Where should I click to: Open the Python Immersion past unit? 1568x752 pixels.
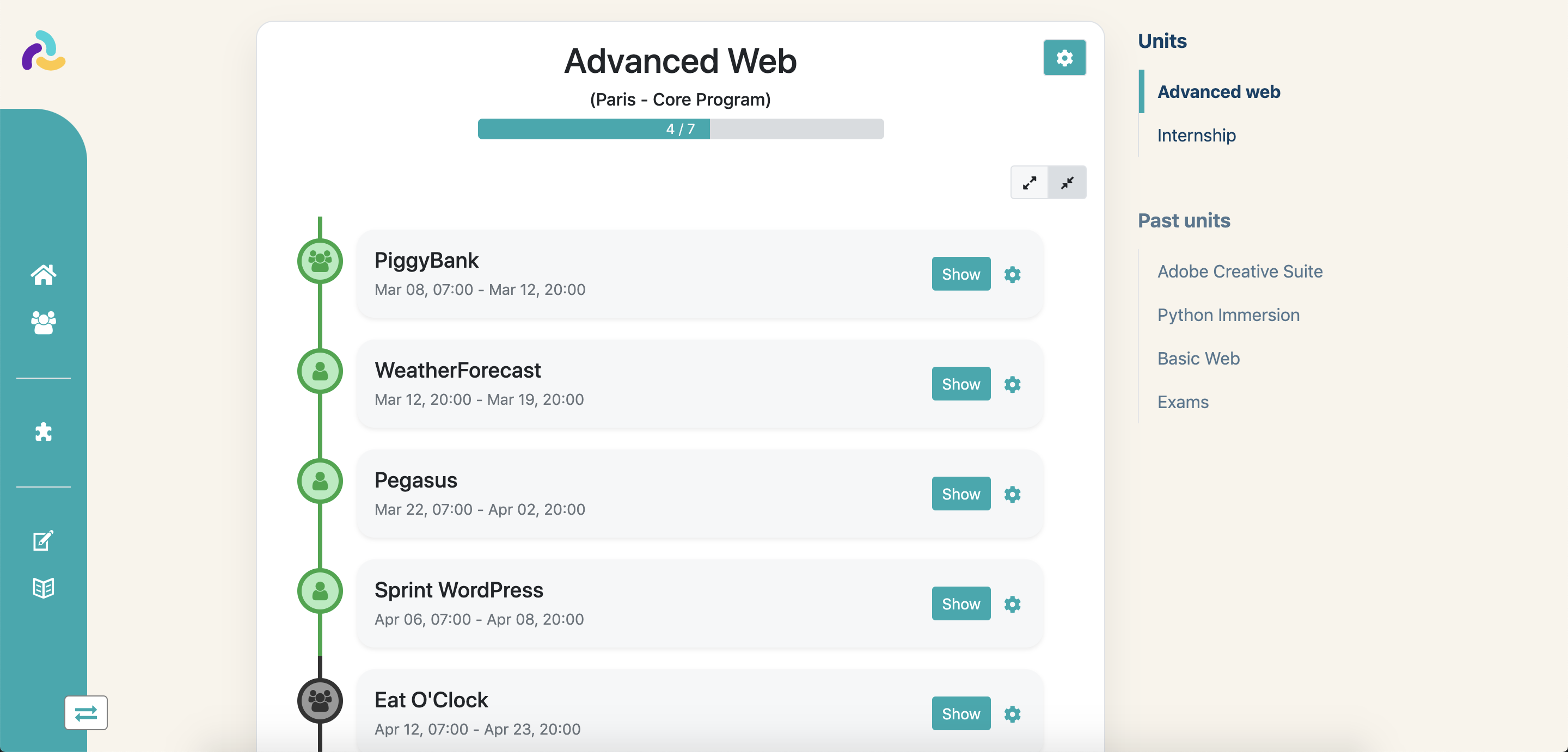click(x=1228, y=315)
